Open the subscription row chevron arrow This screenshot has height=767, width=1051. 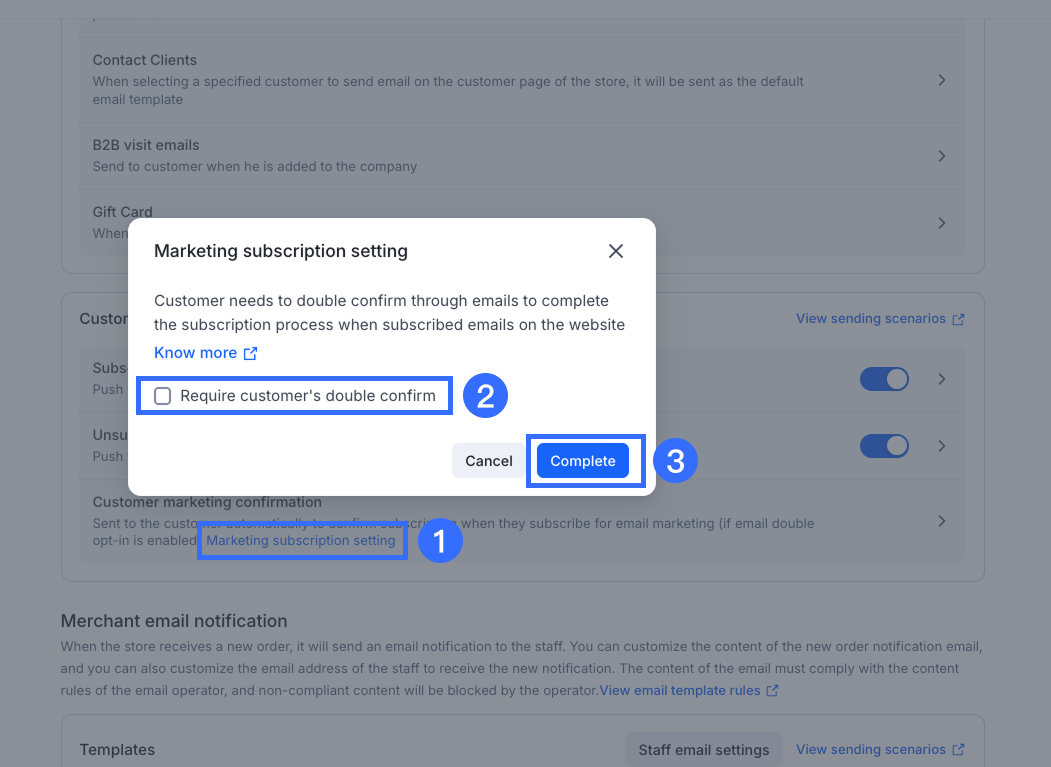(942, 379)
